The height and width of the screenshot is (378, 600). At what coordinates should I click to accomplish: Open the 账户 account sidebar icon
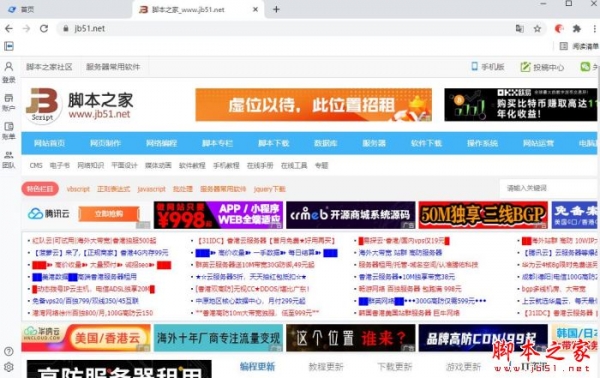pos(8,102)
